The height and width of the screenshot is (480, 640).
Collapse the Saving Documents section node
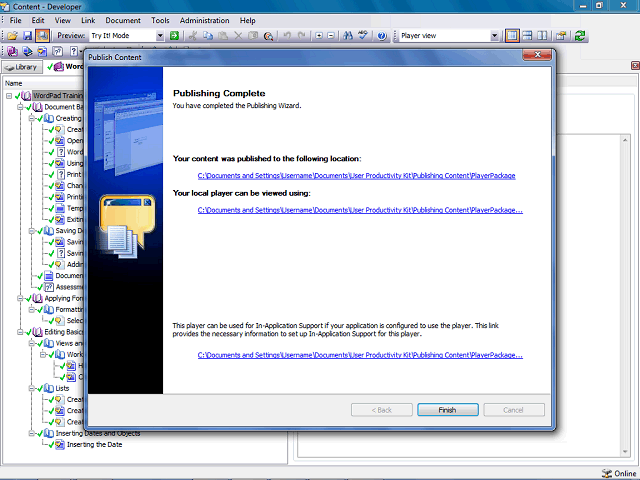pyautogui.click(x=31, y=231)
